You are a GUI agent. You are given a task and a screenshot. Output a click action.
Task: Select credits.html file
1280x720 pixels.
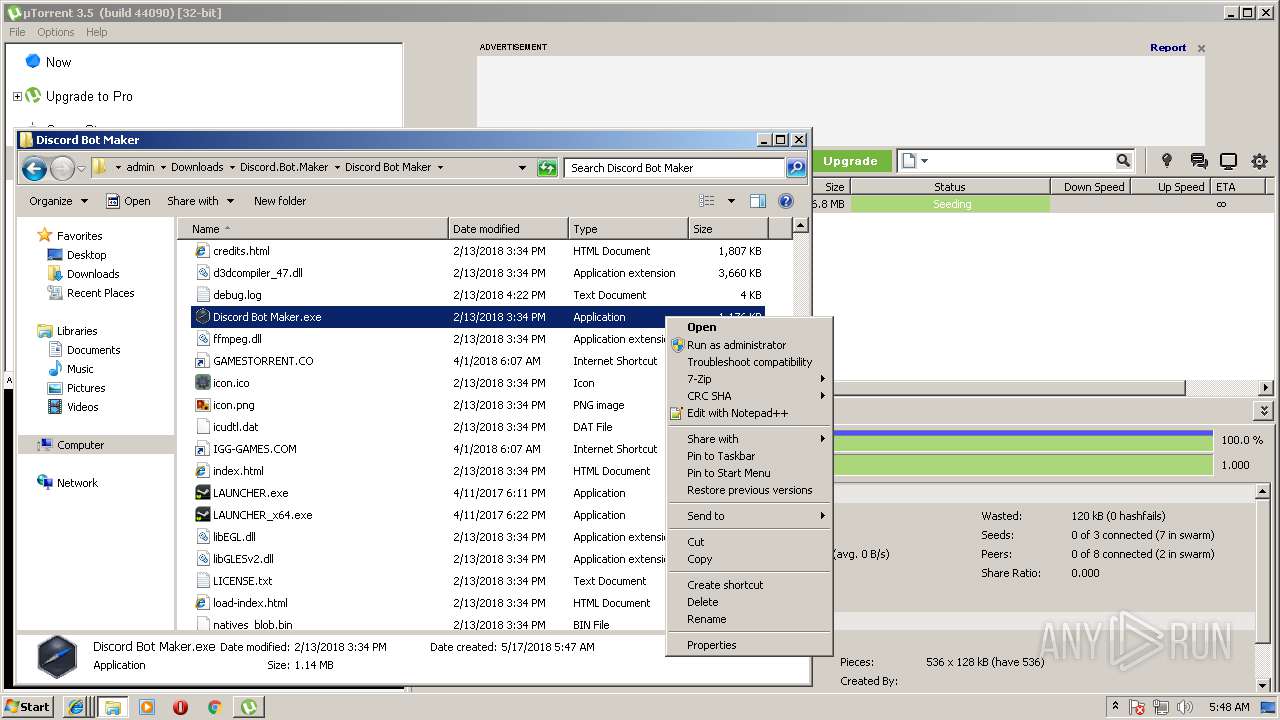(x=241, y=251)
